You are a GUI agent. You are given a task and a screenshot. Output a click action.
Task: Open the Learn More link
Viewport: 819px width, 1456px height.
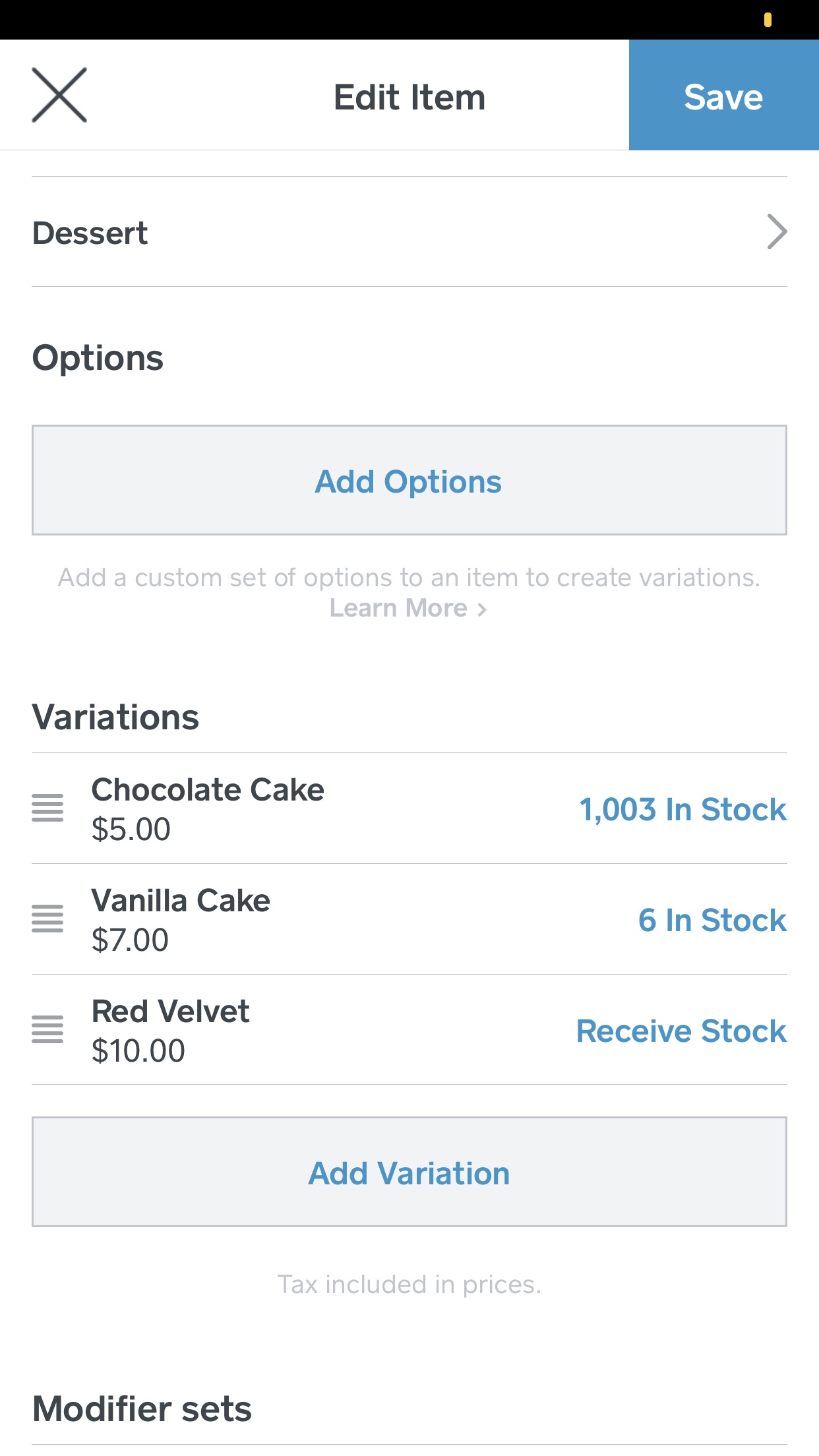coord(398,608)
